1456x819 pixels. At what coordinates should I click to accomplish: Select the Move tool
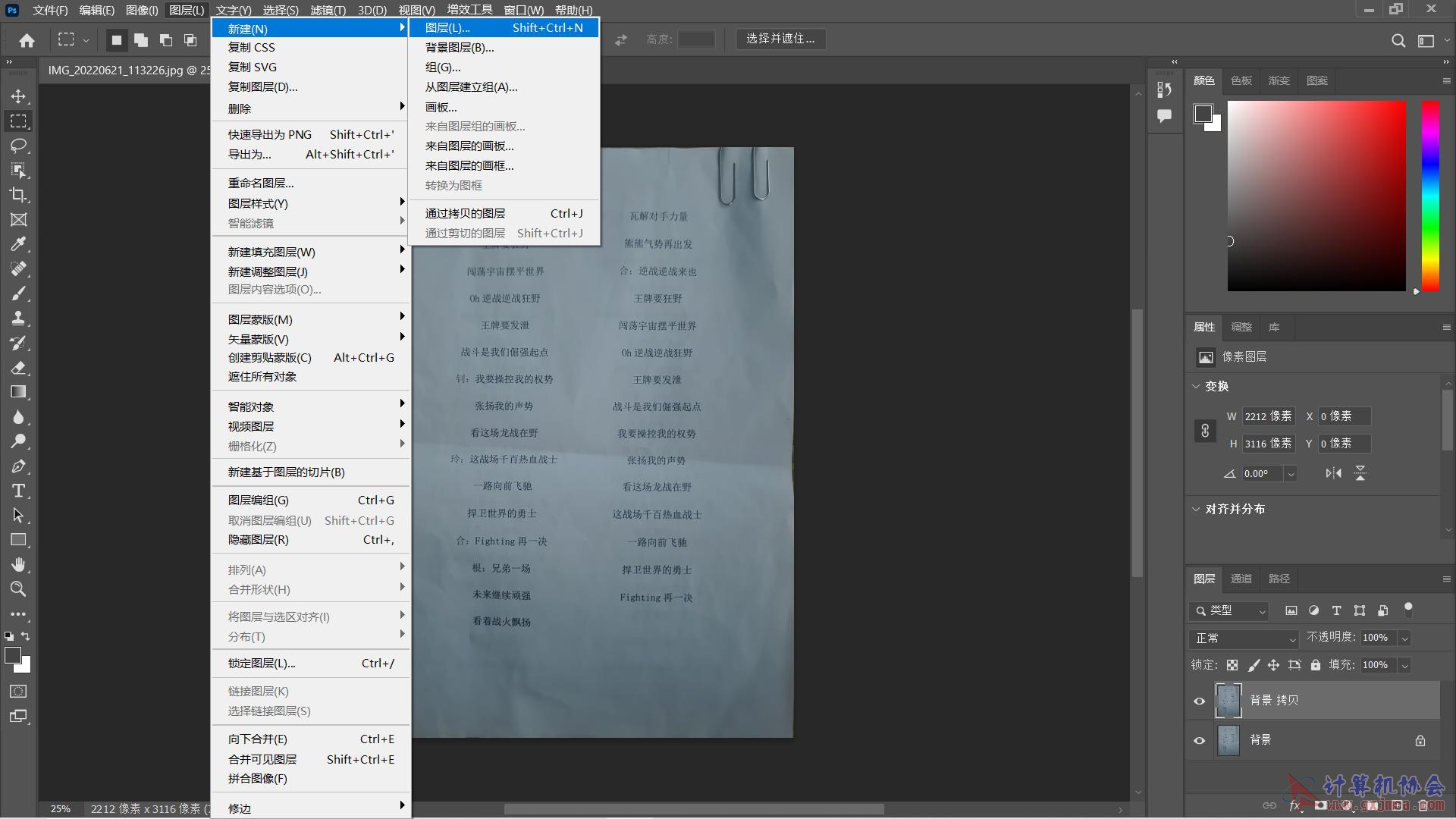19,96
